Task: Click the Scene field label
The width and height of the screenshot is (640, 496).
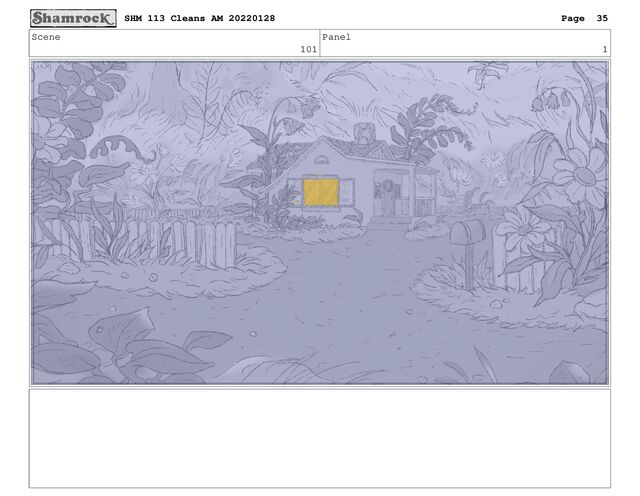Action: 46,37
